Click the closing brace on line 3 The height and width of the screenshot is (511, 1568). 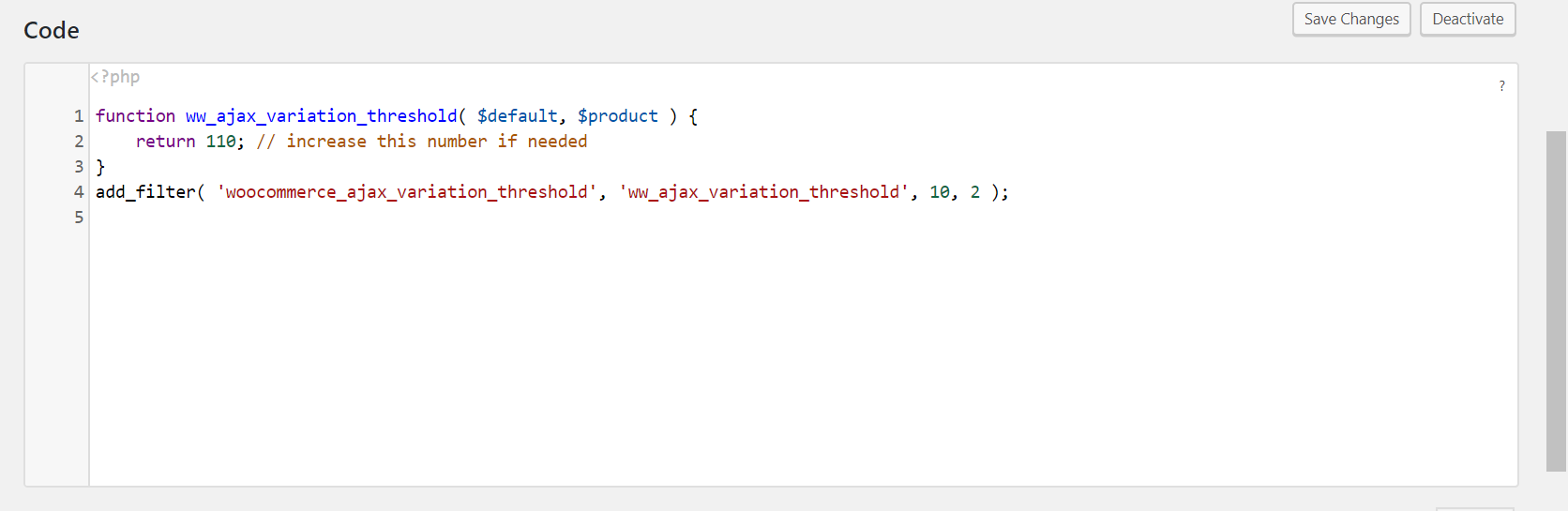pyautogui.click(x=100, y=167)
